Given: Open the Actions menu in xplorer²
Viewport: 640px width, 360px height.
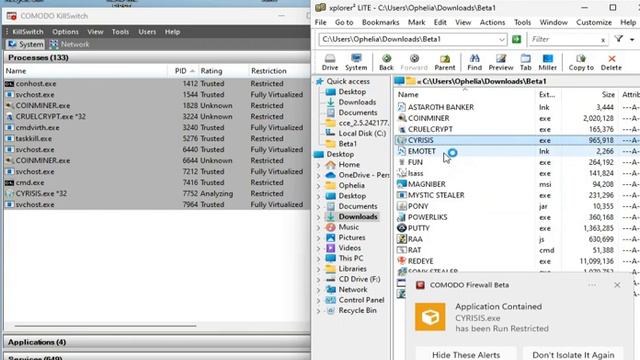Looking at the screenshot, I should tap(492, 22).
